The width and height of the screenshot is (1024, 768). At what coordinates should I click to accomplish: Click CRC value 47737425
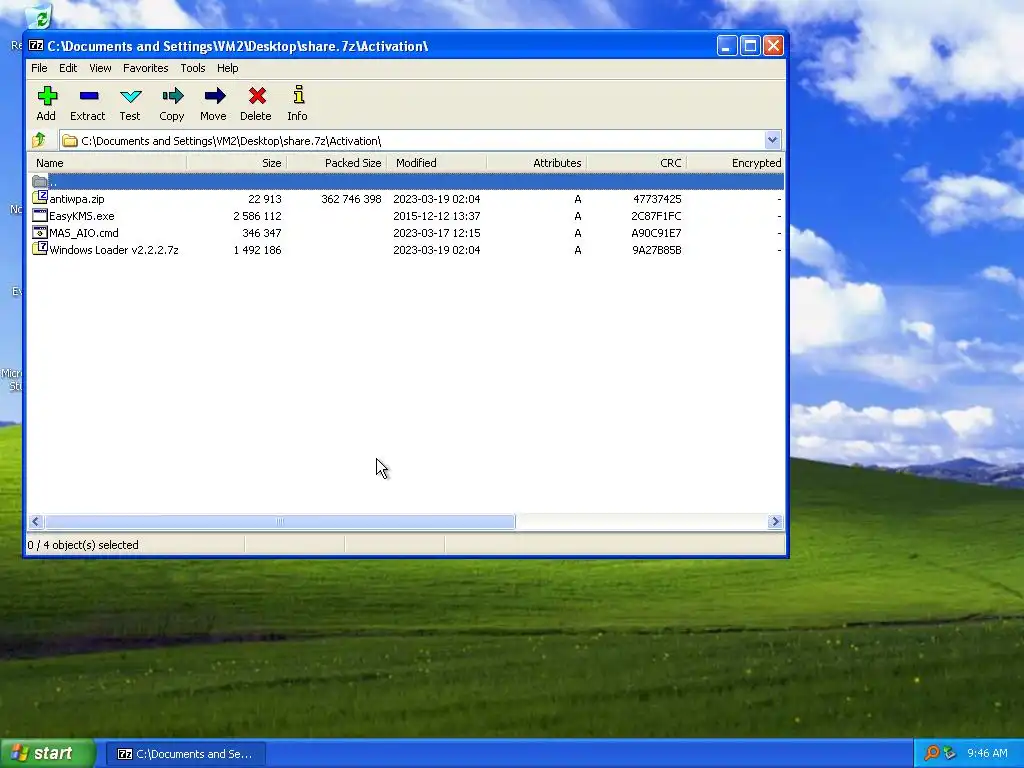[657, 199]
